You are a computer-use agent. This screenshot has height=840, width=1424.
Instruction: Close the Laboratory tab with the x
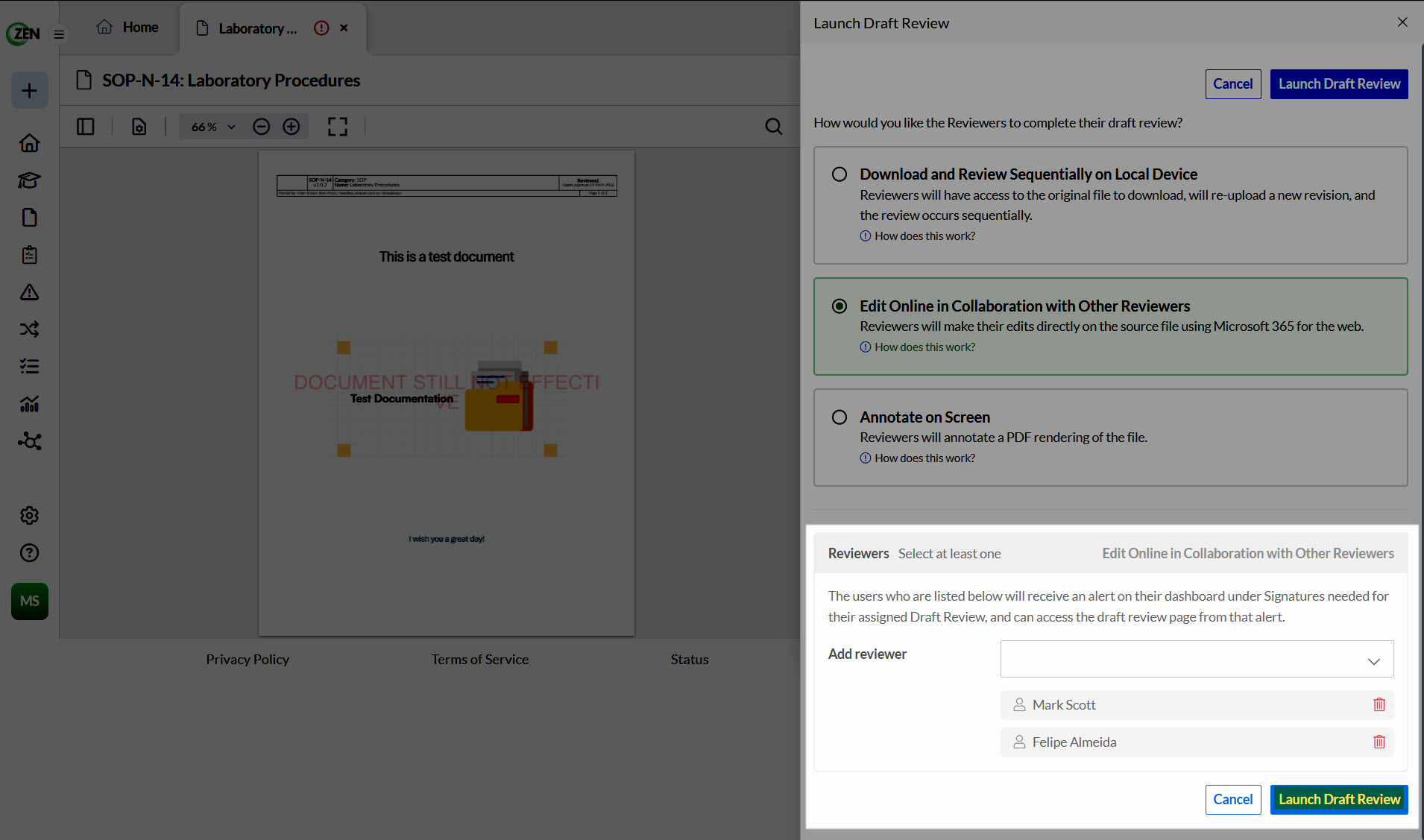click(x=344, y=28)
